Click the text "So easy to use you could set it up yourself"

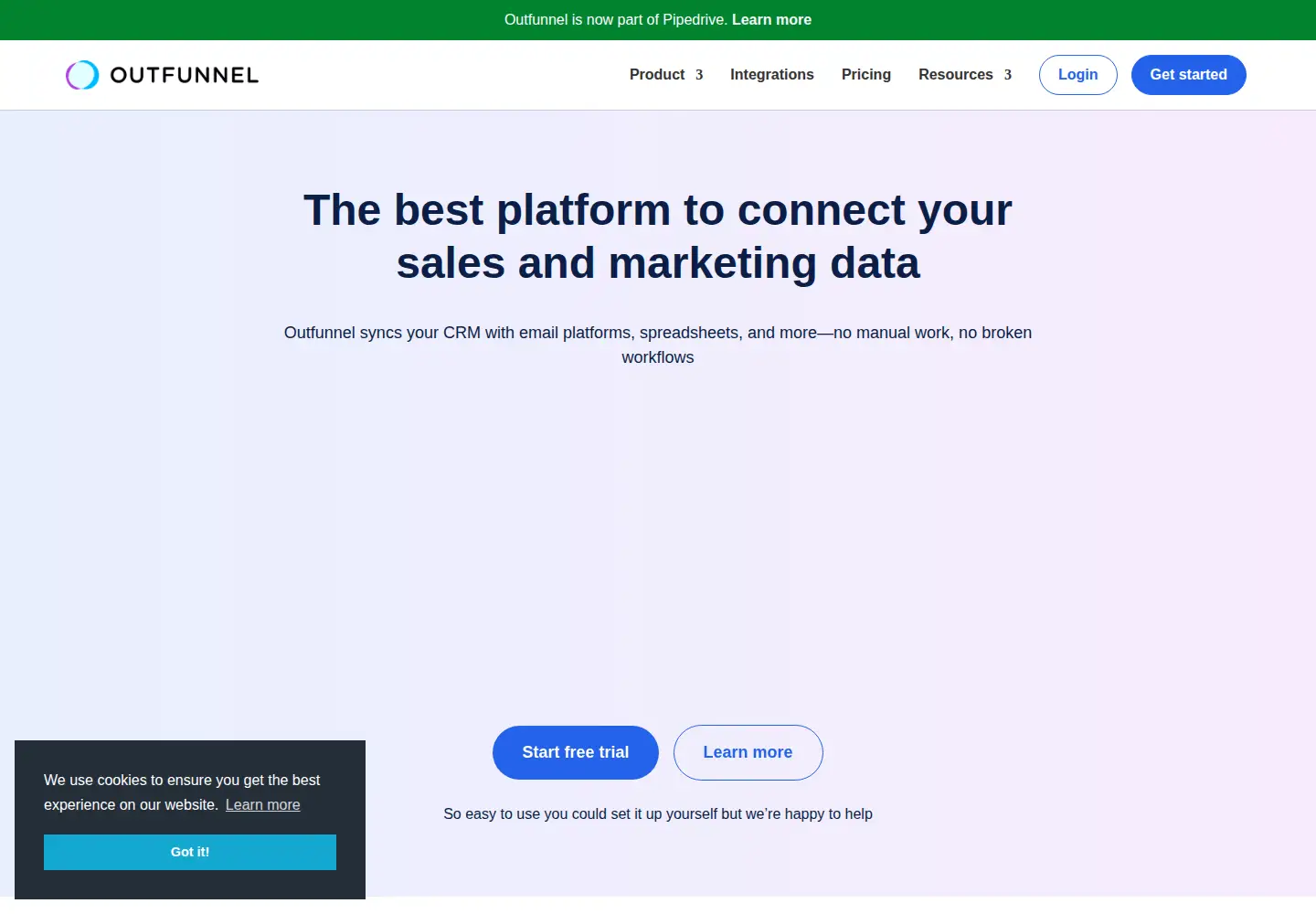pyautogui.click(x=580, y=814)
